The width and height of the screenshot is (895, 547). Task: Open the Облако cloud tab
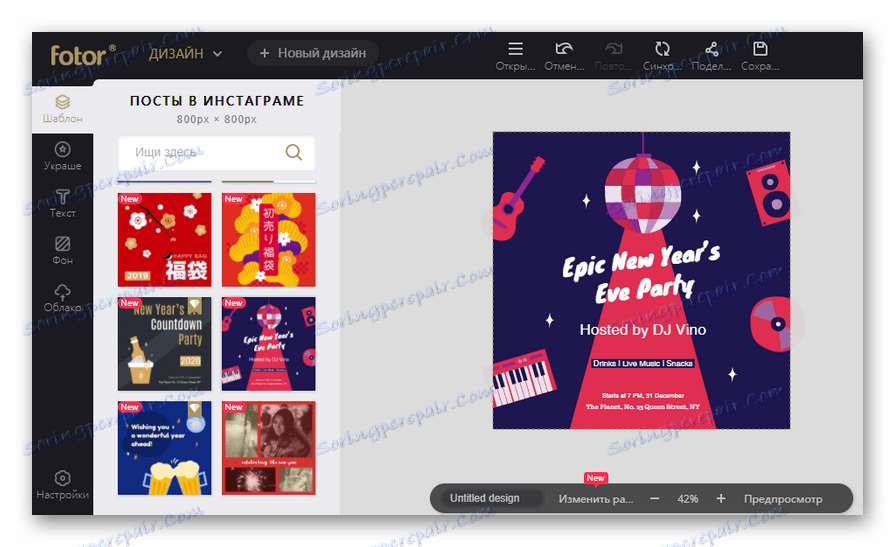[62, 298]
